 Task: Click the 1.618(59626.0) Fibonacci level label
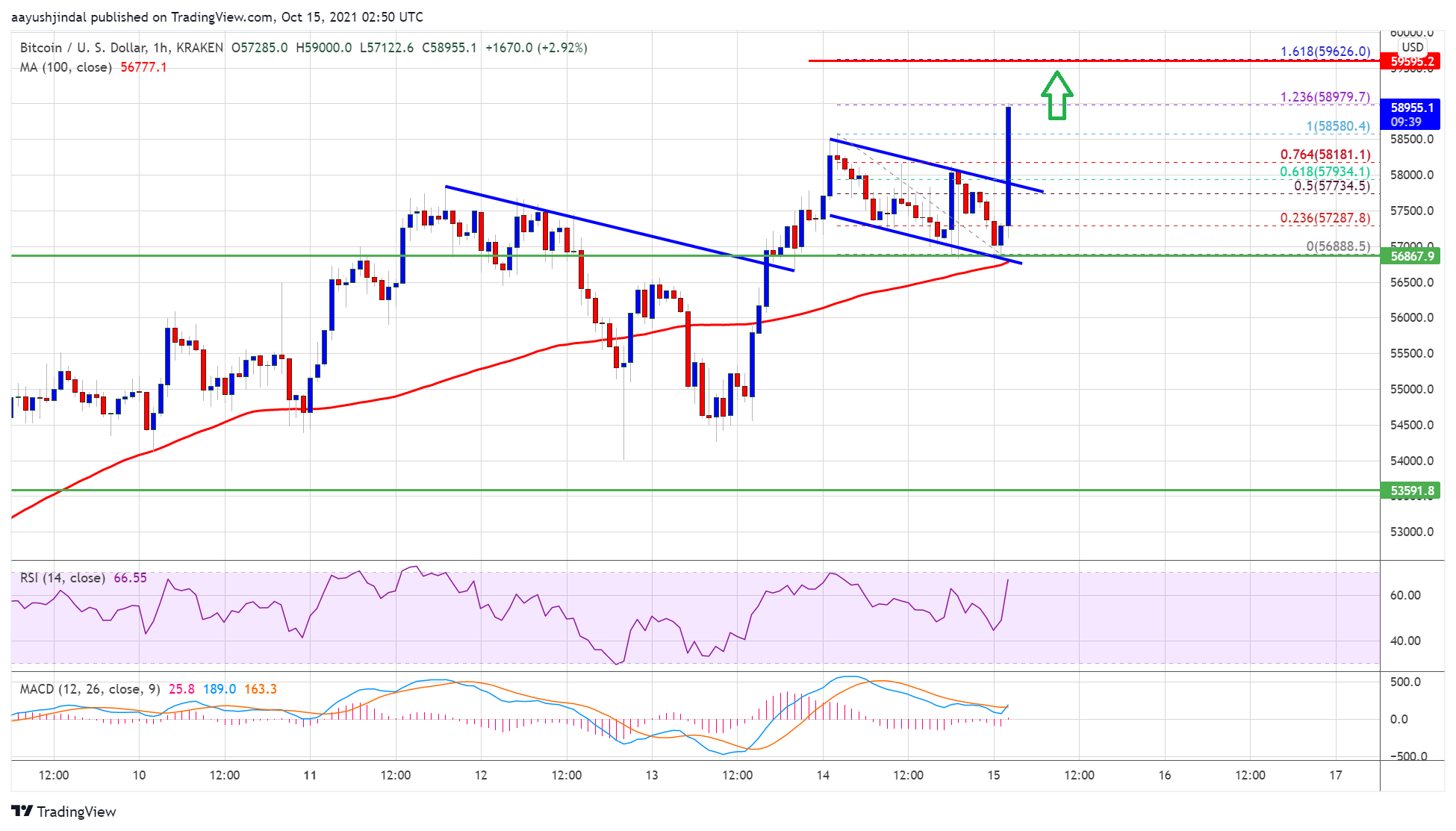click(x=1325, y=52)
